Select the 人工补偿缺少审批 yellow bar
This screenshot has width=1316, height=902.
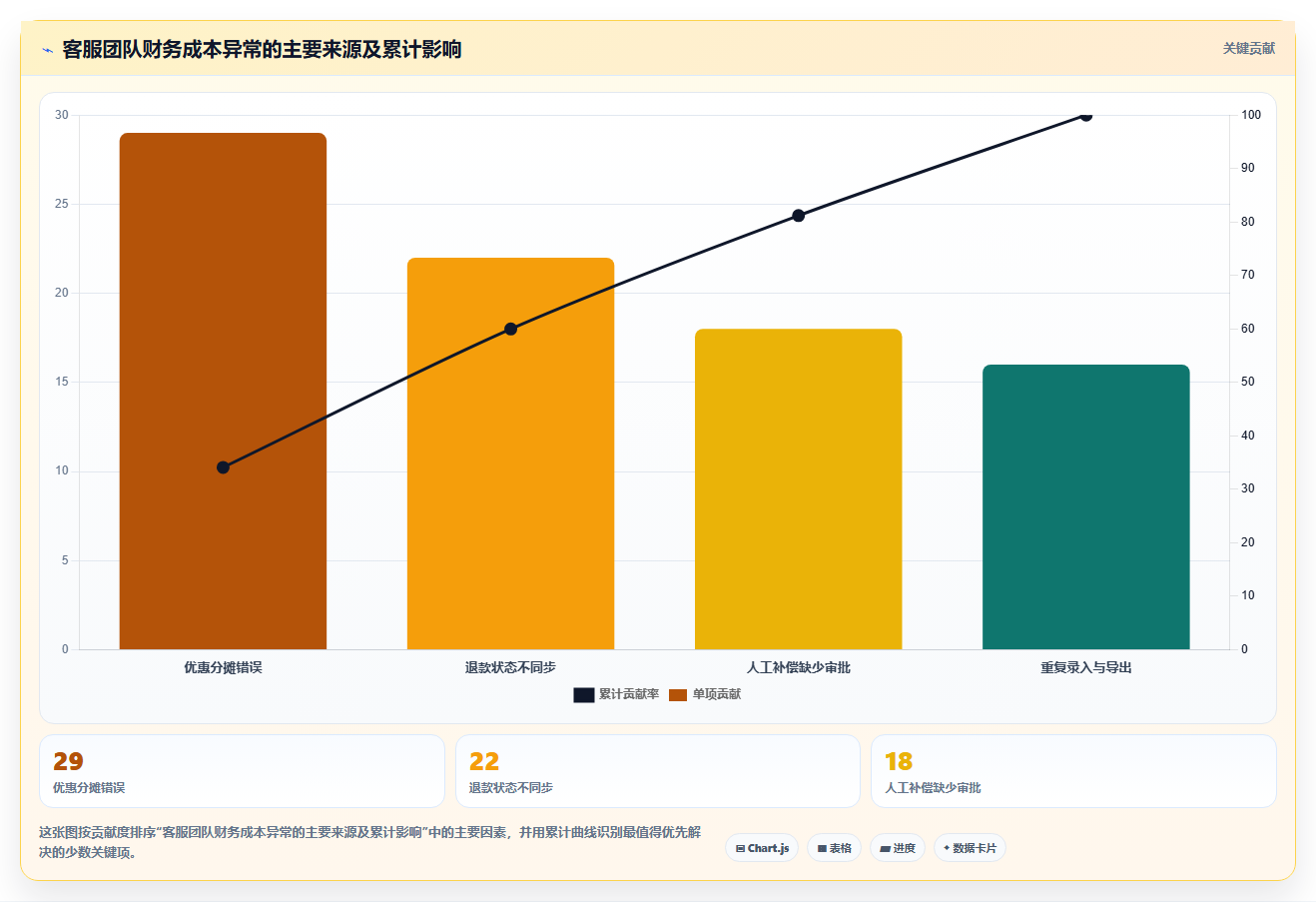(799, 489)
